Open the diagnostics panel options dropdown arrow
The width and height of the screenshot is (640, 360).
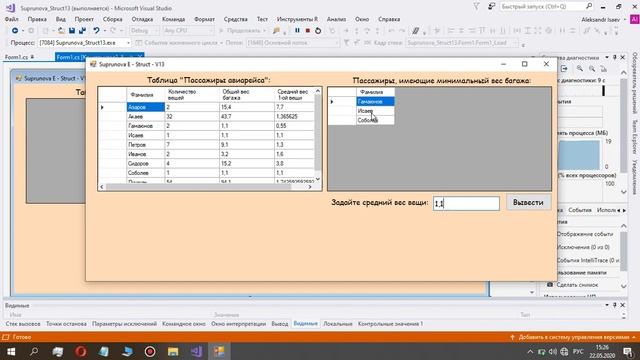coord(607,58)
